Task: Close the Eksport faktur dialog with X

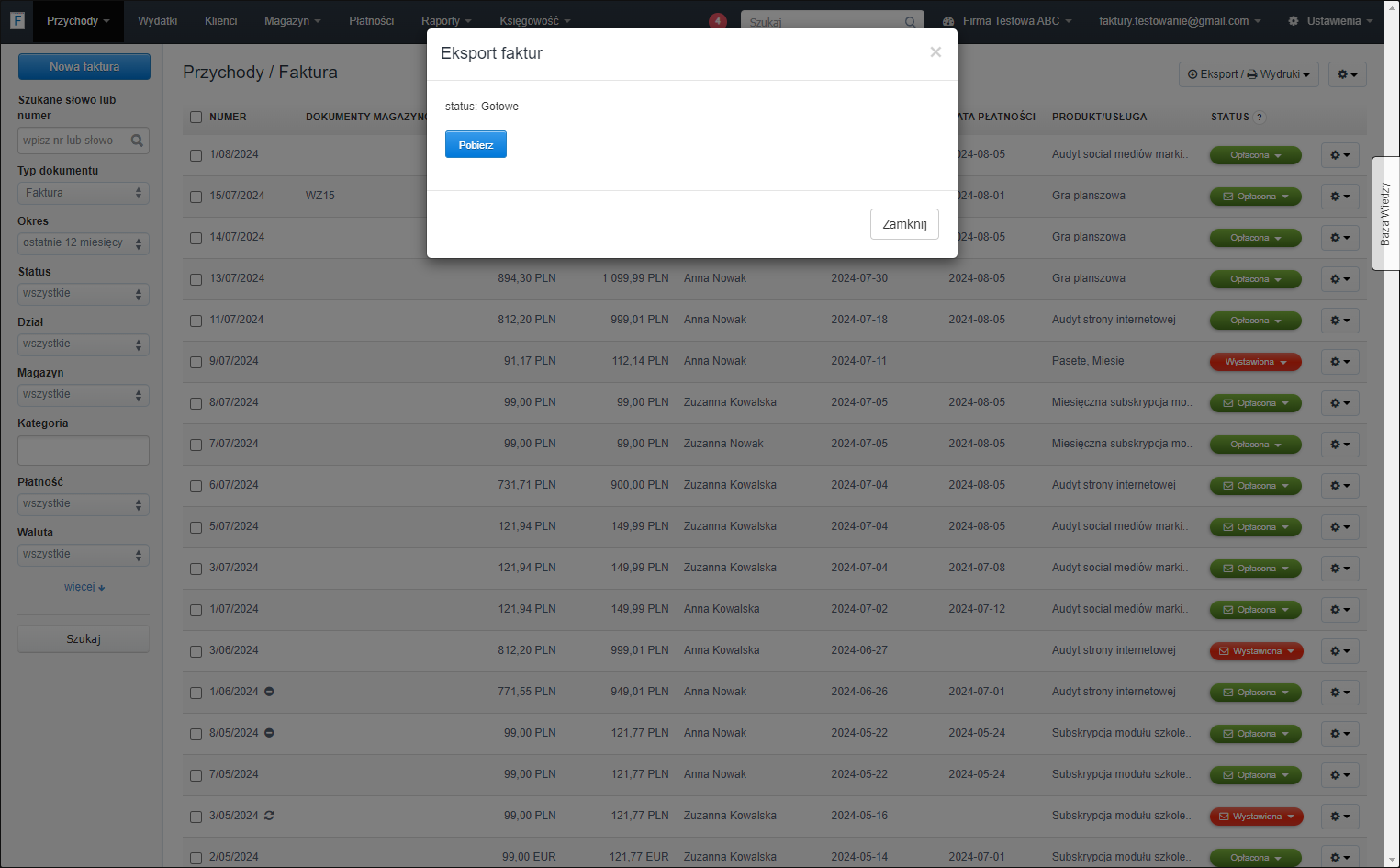Action: click(x=935, y=52)
